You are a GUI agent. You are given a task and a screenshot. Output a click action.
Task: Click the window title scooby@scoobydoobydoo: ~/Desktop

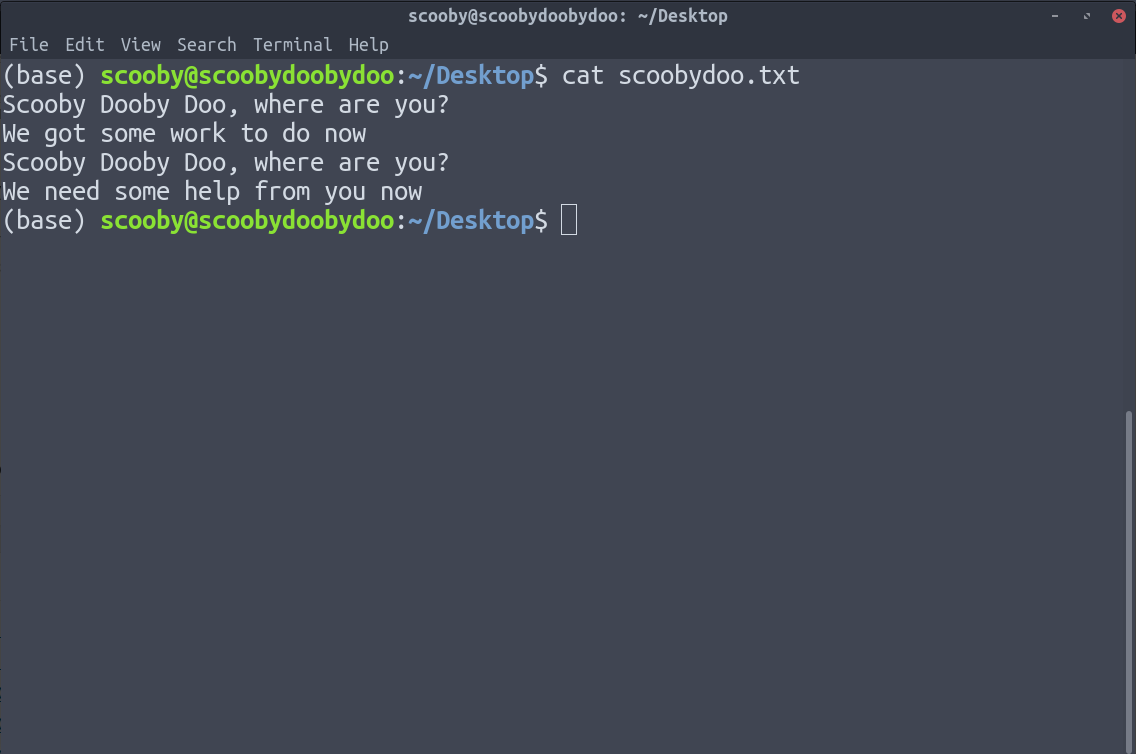(x=568, y=16)
